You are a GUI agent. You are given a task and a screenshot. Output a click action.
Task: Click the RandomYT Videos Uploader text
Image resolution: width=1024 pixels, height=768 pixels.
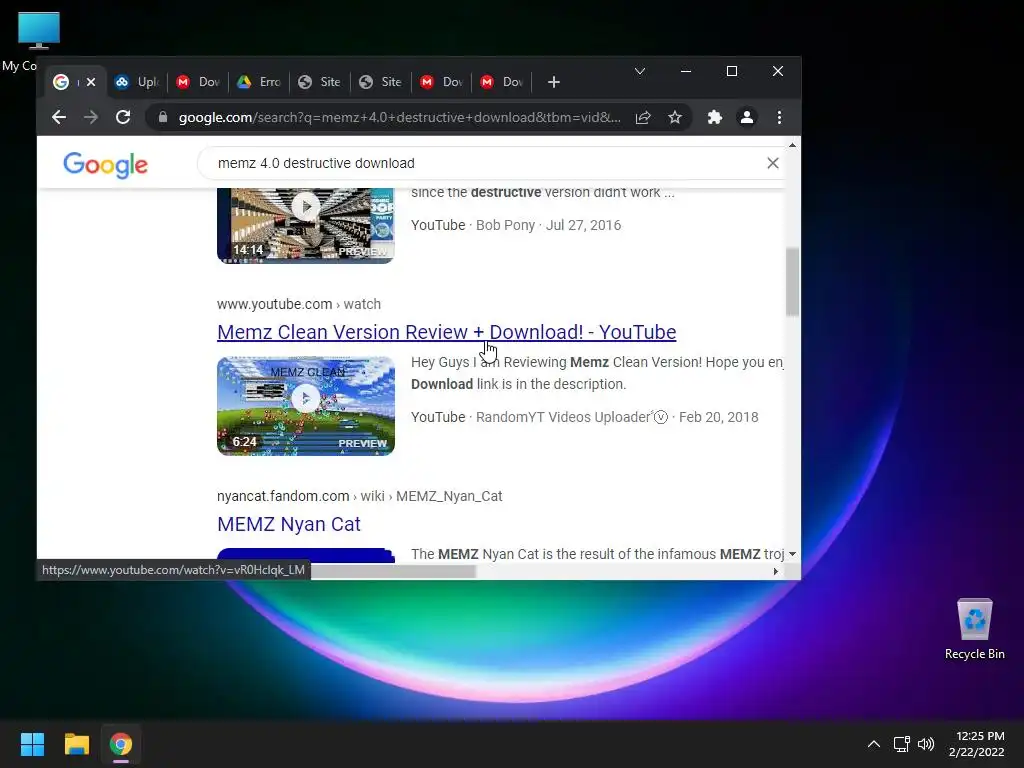click(x=563, y=417)
